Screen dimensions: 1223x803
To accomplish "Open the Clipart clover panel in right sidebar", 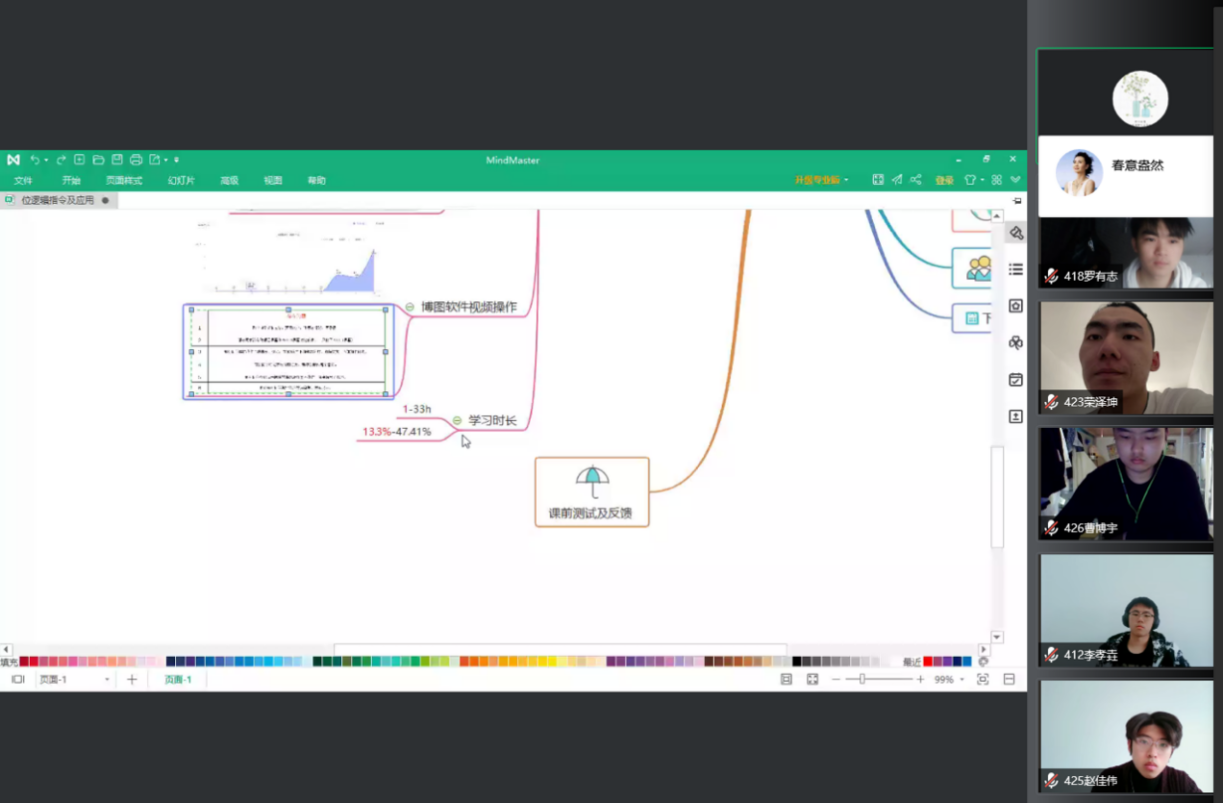I will pos(1016,343).
